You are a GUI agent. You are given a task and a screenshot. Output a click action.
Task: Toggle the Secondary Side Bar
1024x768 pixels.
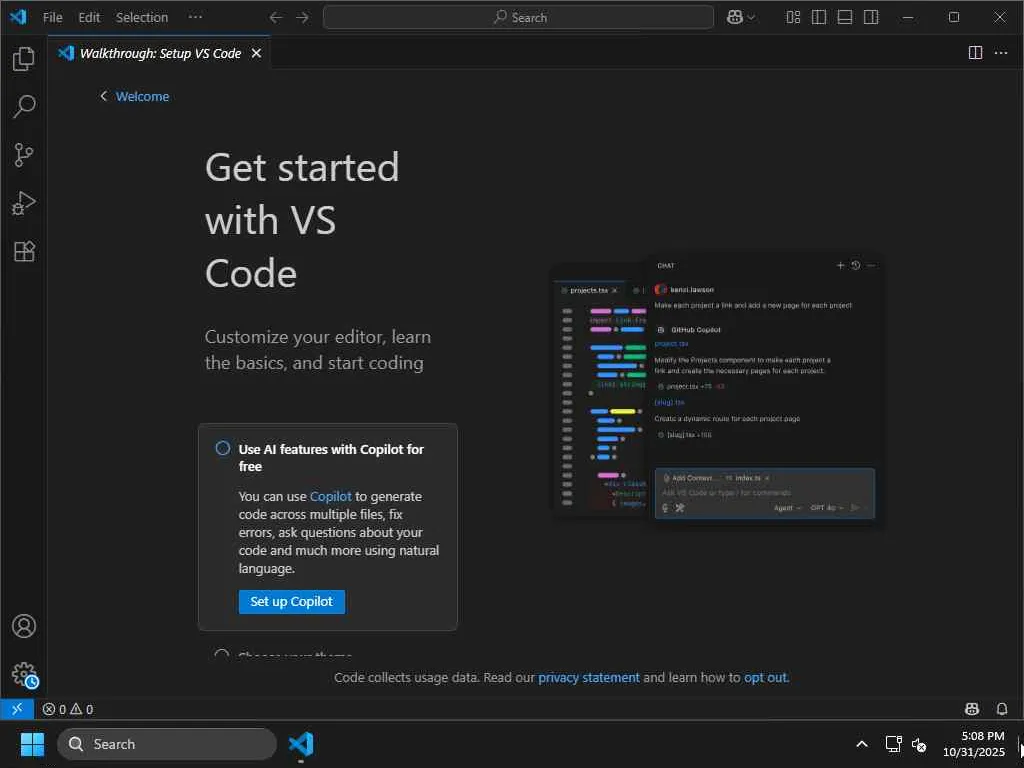(871, 18)
